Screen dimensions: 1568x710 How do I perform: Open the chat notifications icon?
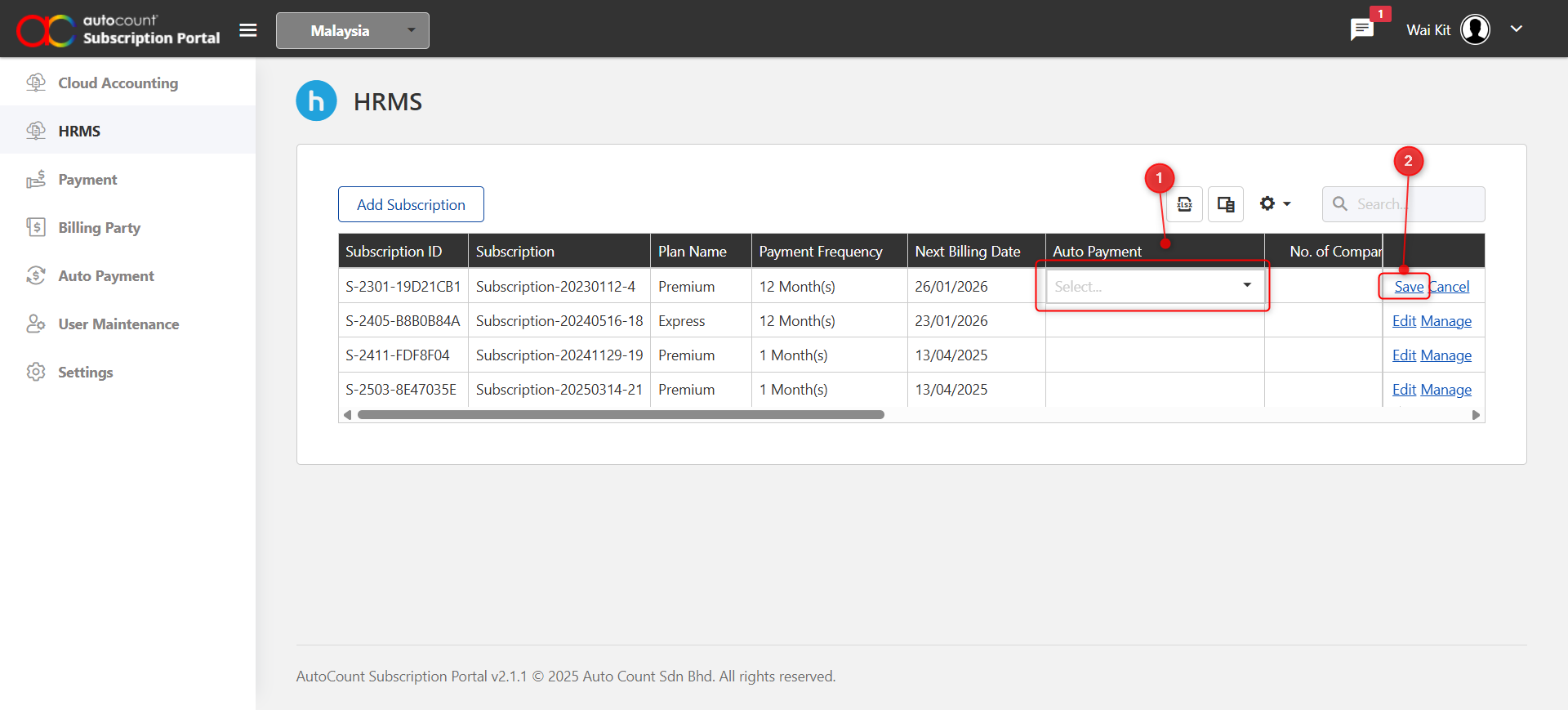click(1361, 30)
